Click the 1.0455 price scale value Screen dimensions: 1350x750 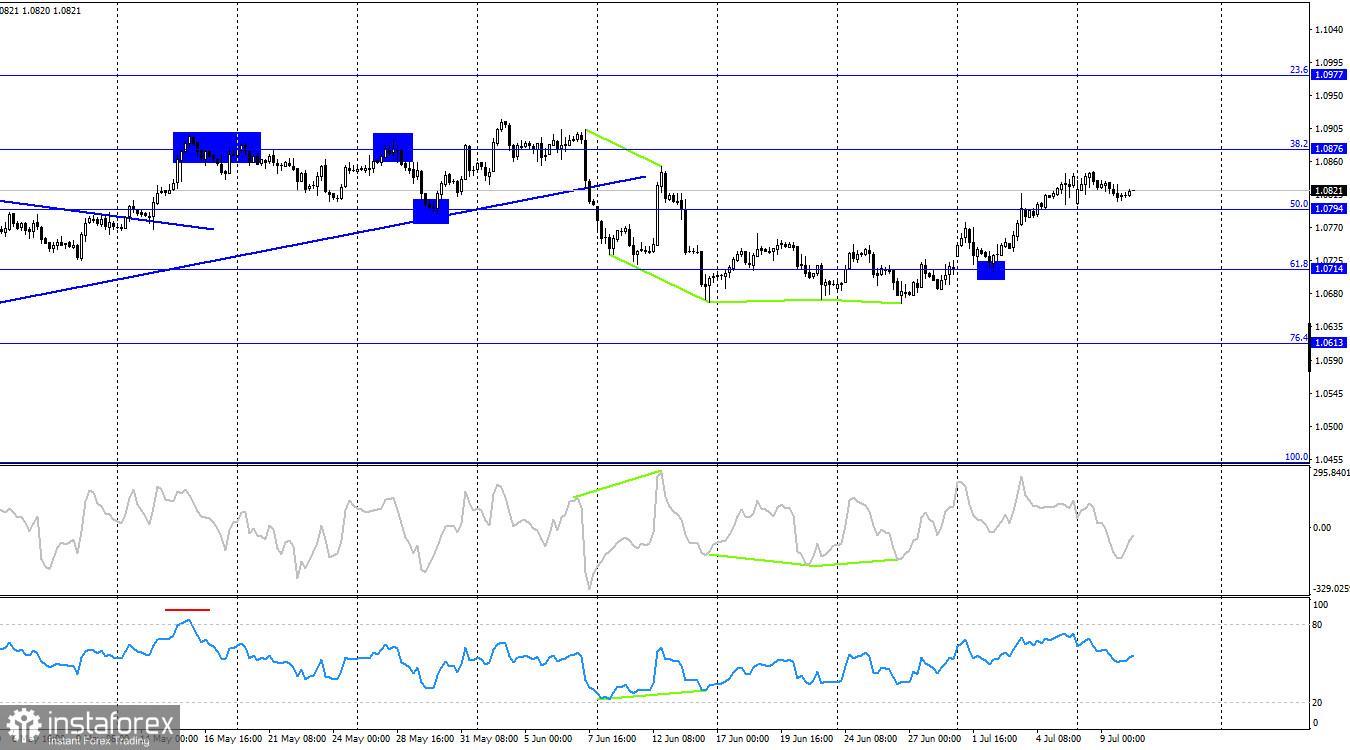coord(1330,459)
